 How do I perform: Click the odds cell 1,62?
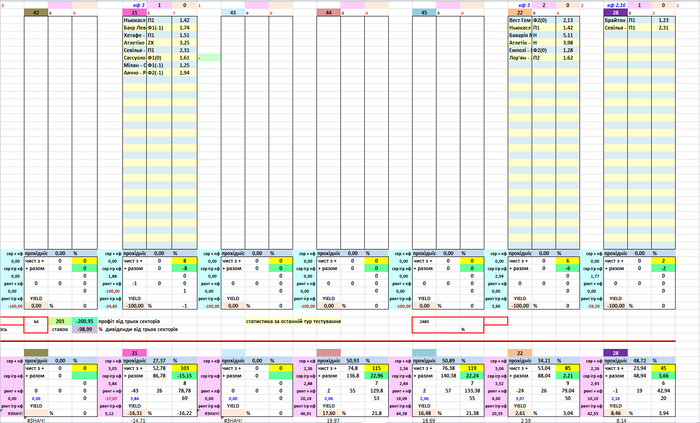tap(568, 58)
